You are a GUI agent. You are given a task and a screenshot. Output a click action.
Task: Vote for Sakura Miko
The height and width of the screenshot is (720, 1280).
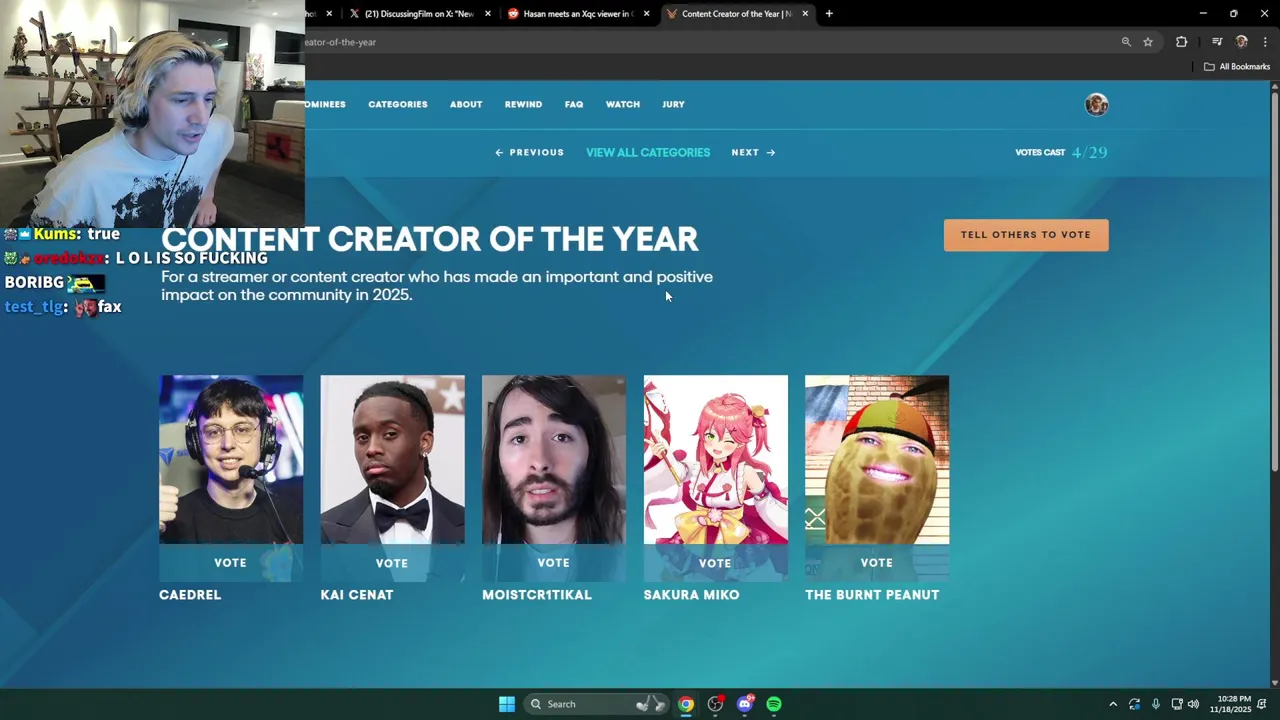[x=715, y=563]
